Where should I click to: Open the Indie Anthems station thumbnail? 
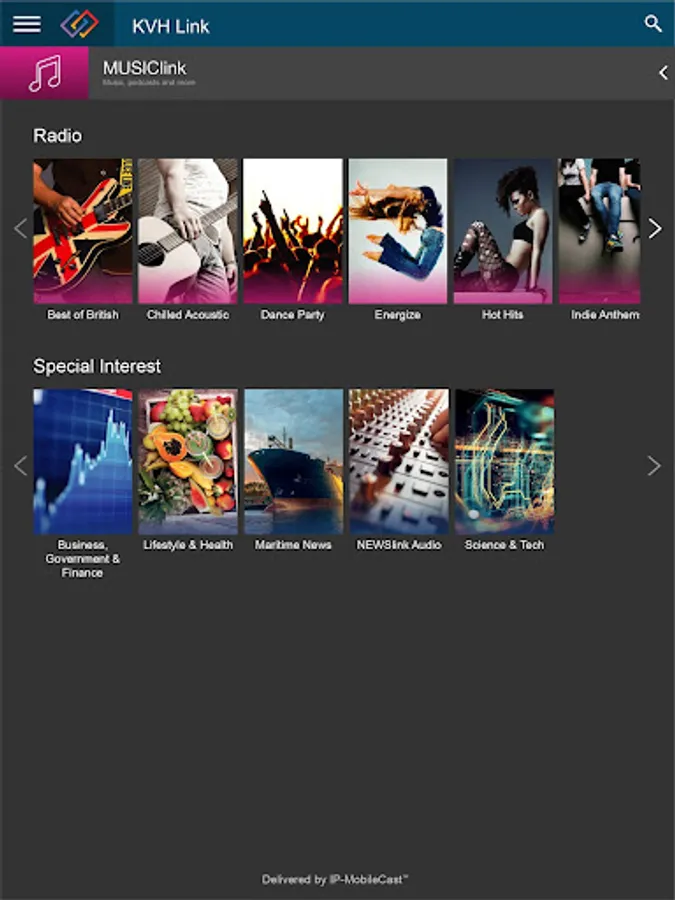(x=599, y=231)
